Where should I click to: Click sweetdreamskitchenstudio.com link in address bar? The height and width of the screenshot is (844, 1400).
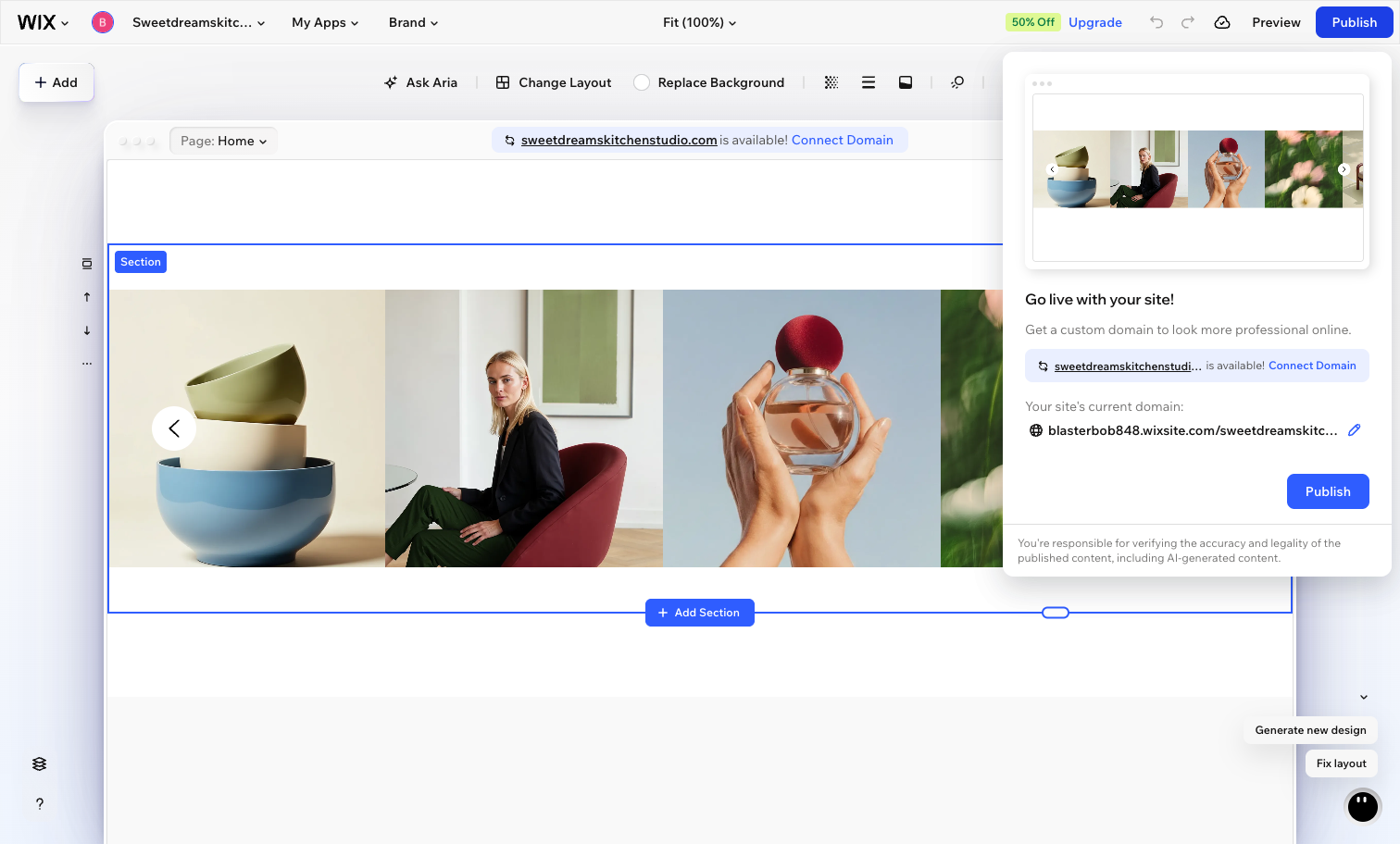[x=619, y=140]
